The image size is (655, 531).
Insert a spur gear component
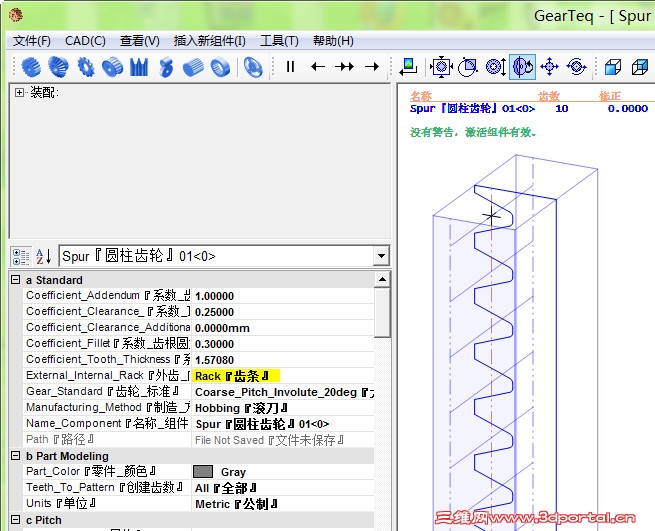tap(31, 67)
